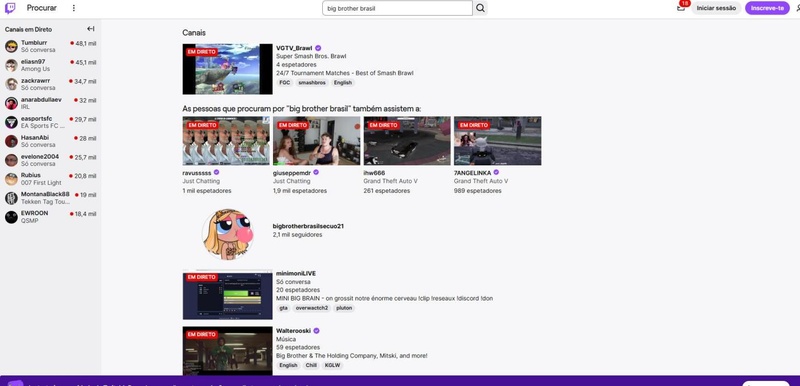Viewport: 800px width, 386px height.
Task: Open the Procurar browse tab
Action: [x=41, y=8]
